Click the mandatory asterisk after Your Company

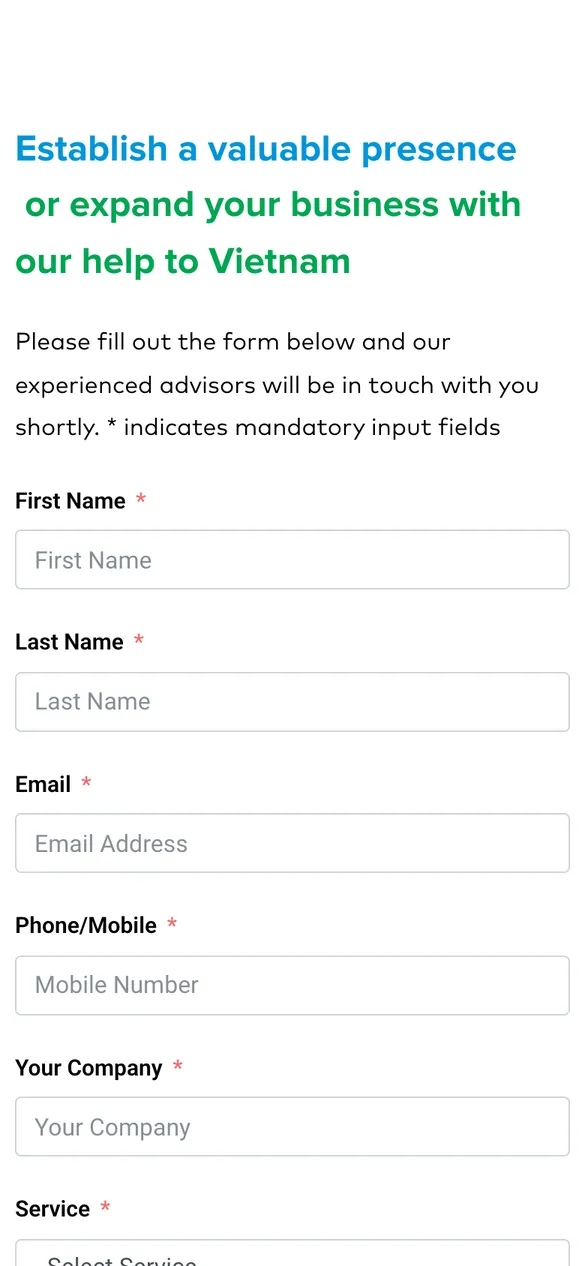[178, 1065]
